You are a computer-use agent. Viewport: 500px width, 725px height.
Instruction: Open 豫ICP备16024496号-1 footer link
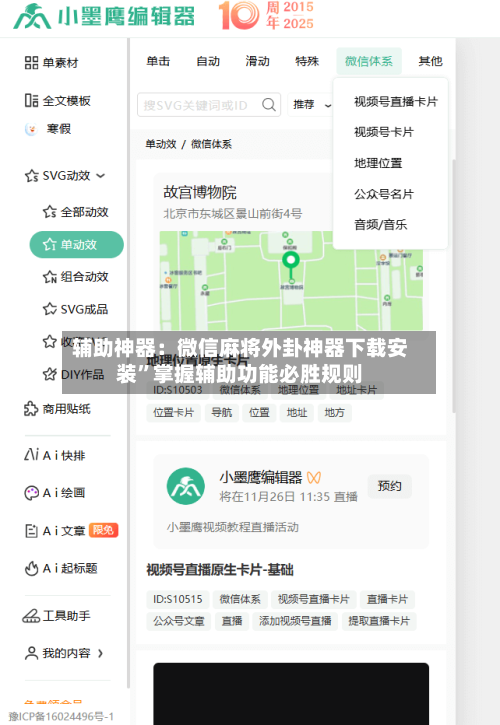tap(61, 717)
